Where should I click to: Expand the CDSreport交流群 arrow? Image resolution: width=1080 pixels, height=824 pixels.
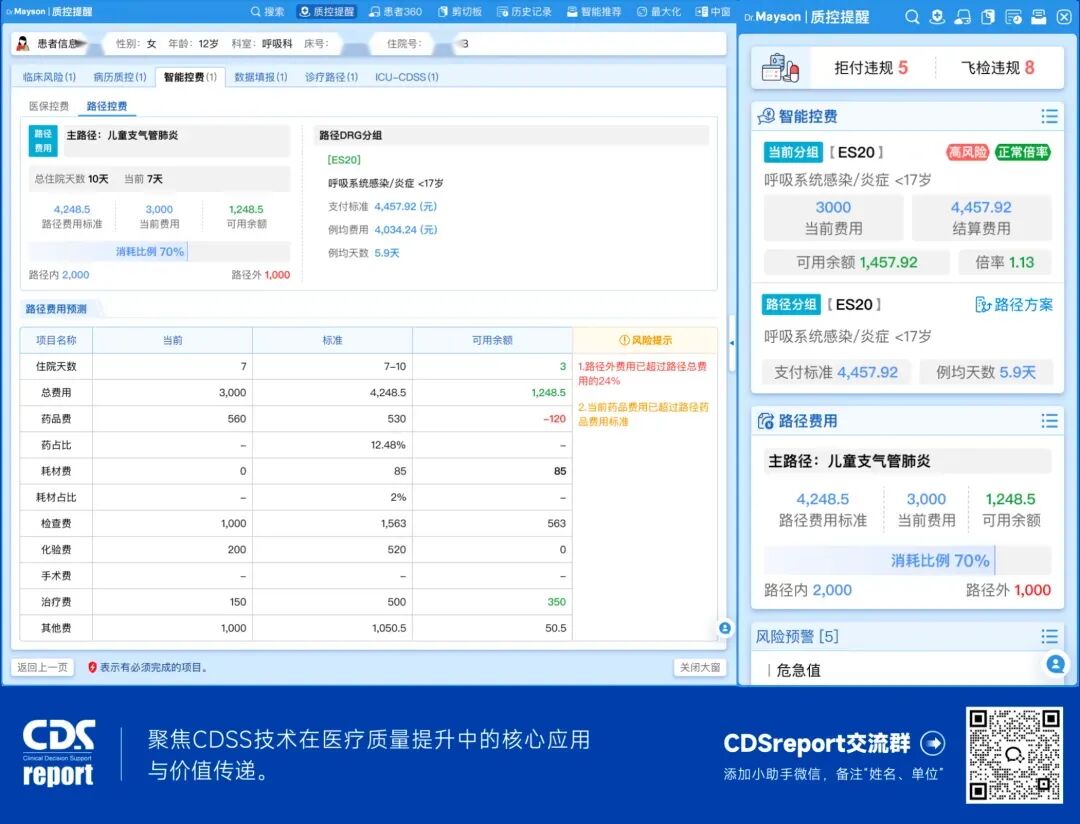pos(934,744)
